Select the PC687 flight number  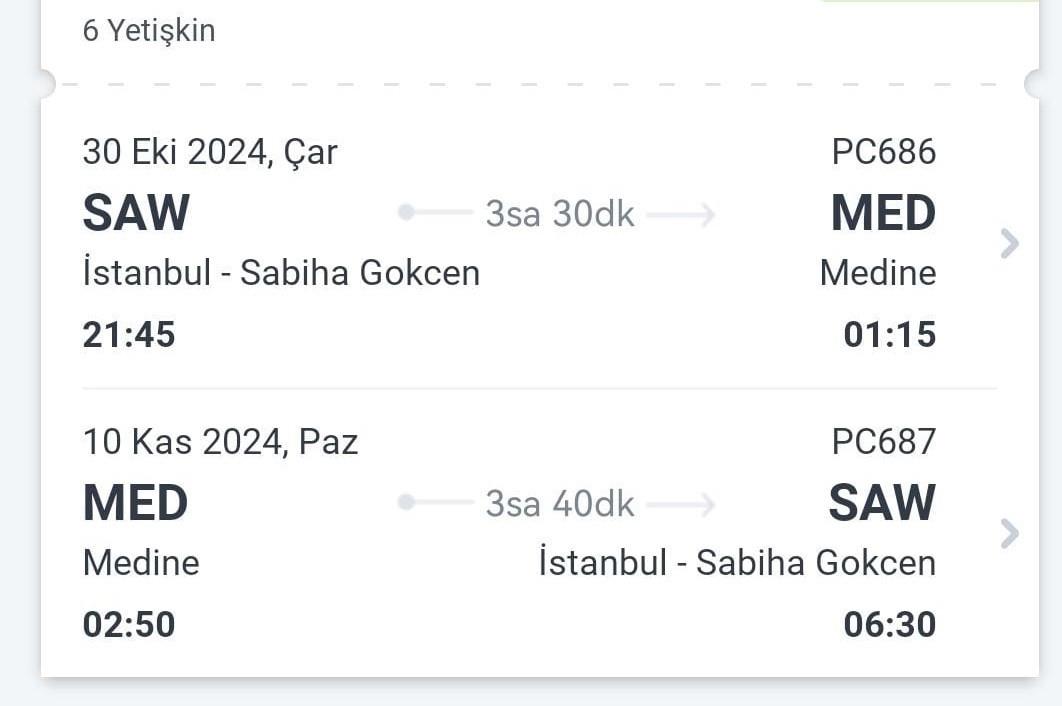point(884,441)
